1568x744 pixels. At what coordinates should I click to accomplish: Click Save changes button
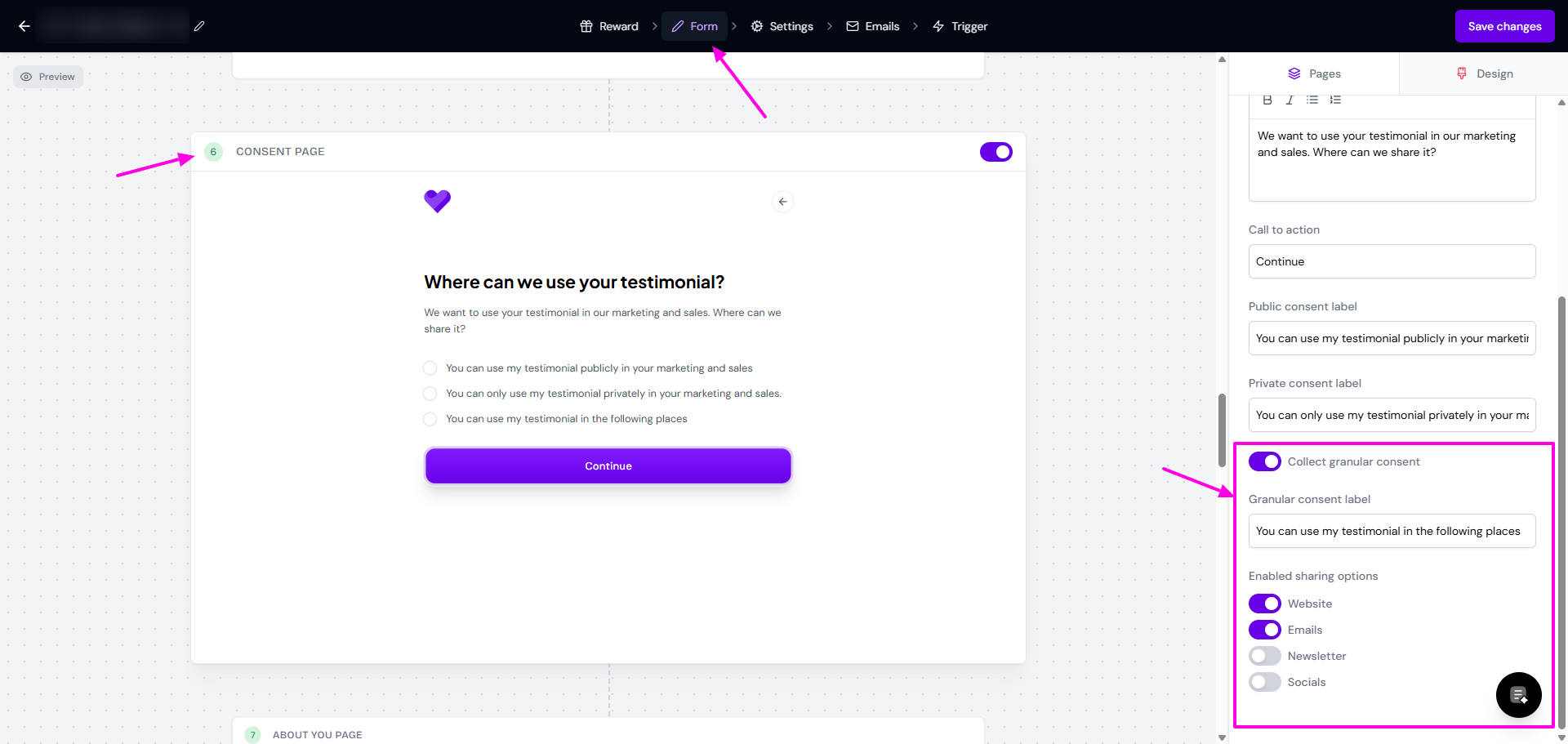pos(1504,26)
